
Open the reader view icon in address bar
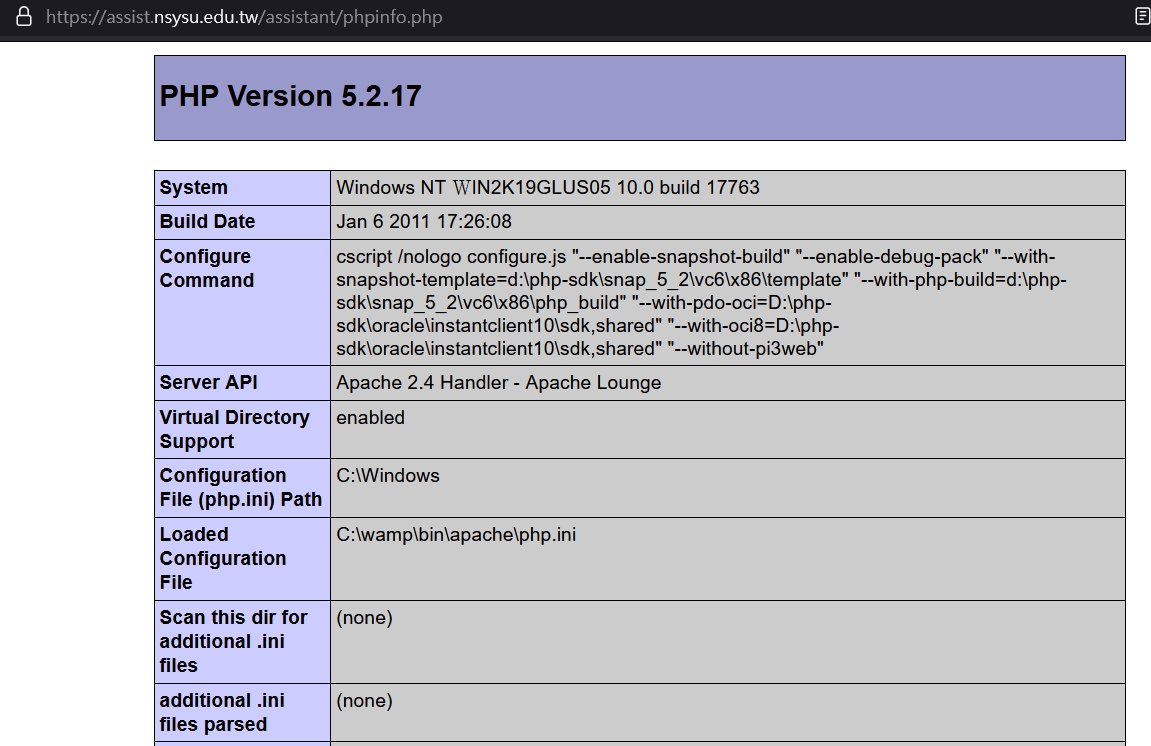[x=1143, y=16]
